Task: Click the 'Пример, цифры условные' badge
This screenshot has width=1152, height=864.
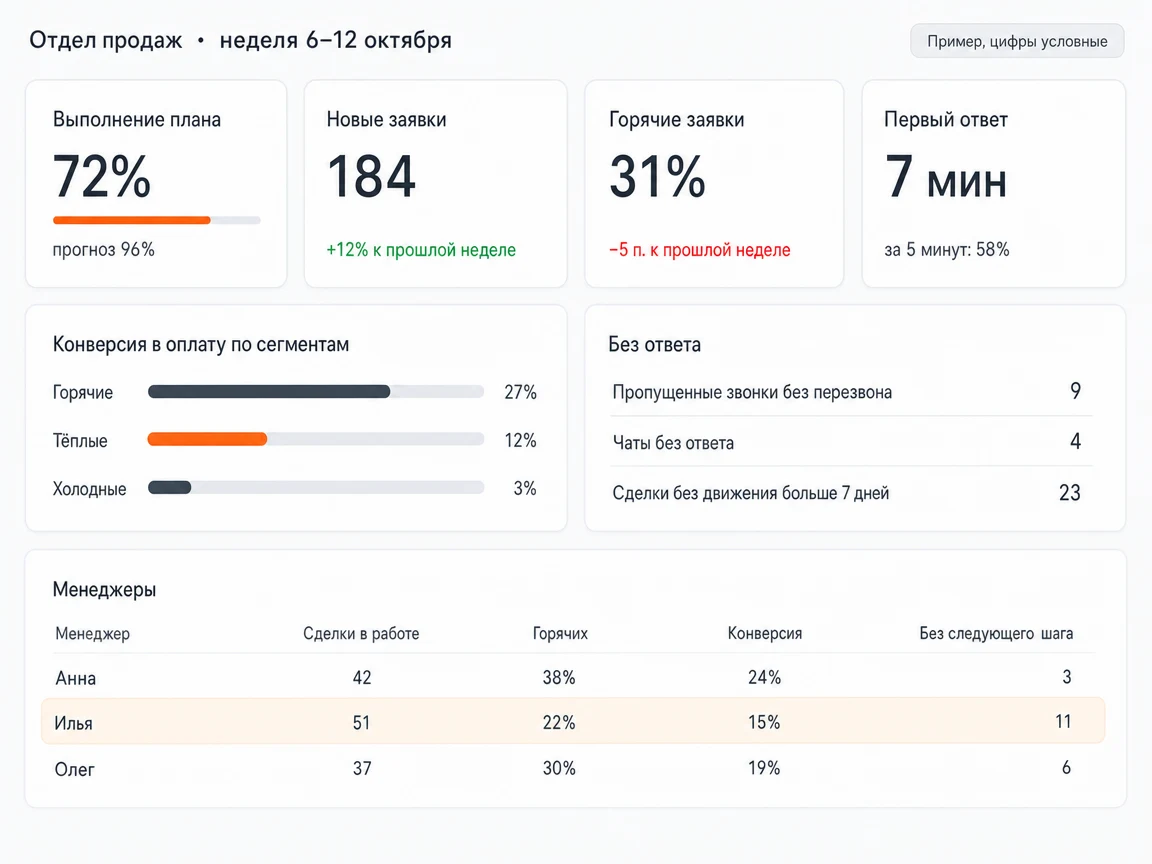Action: [x=1017, y=41]
